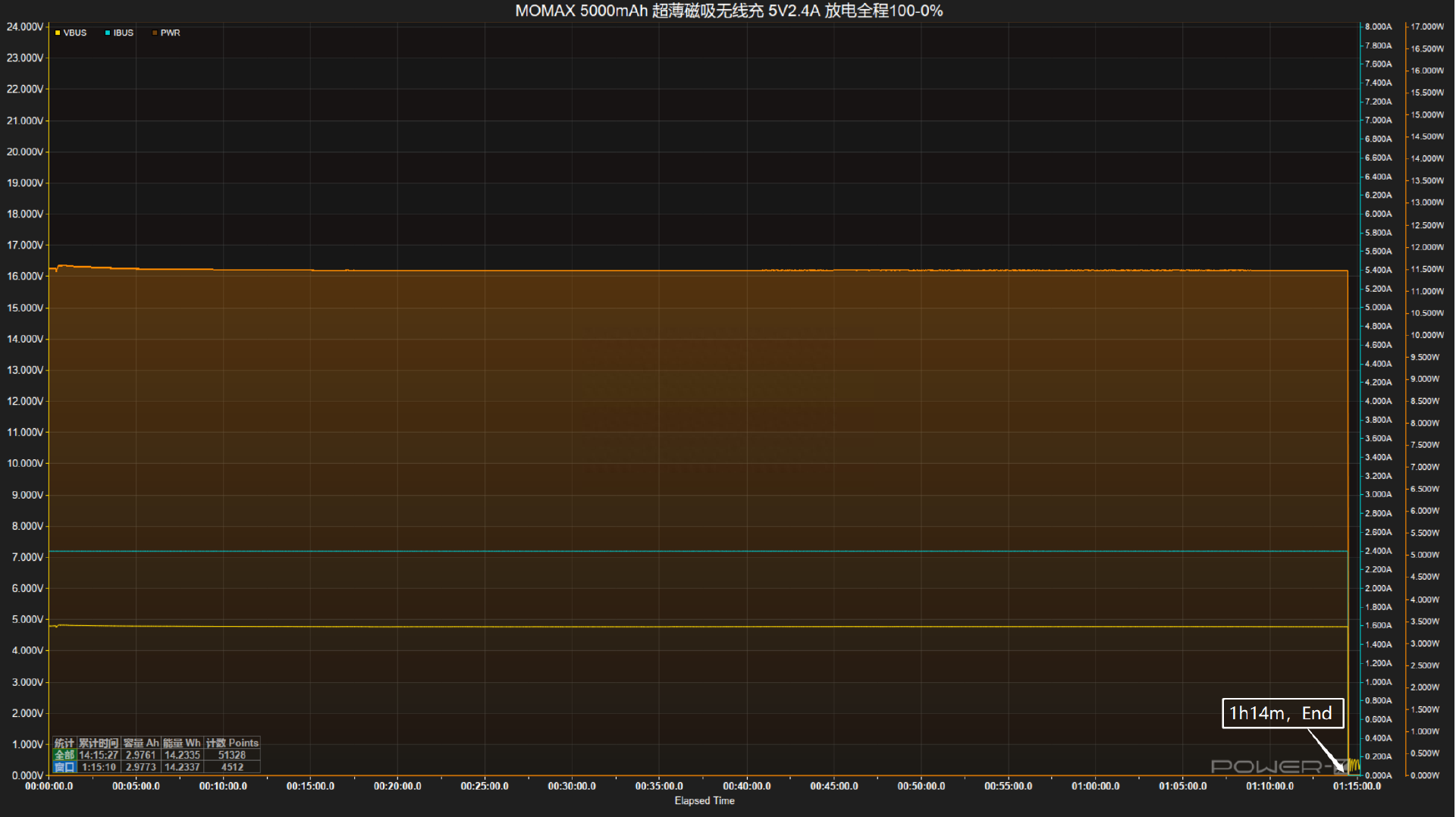Click the 24.000V voltage axis label
This screenshot has height=817, width=1456.
pyautogui.click(x=25, y=27)
